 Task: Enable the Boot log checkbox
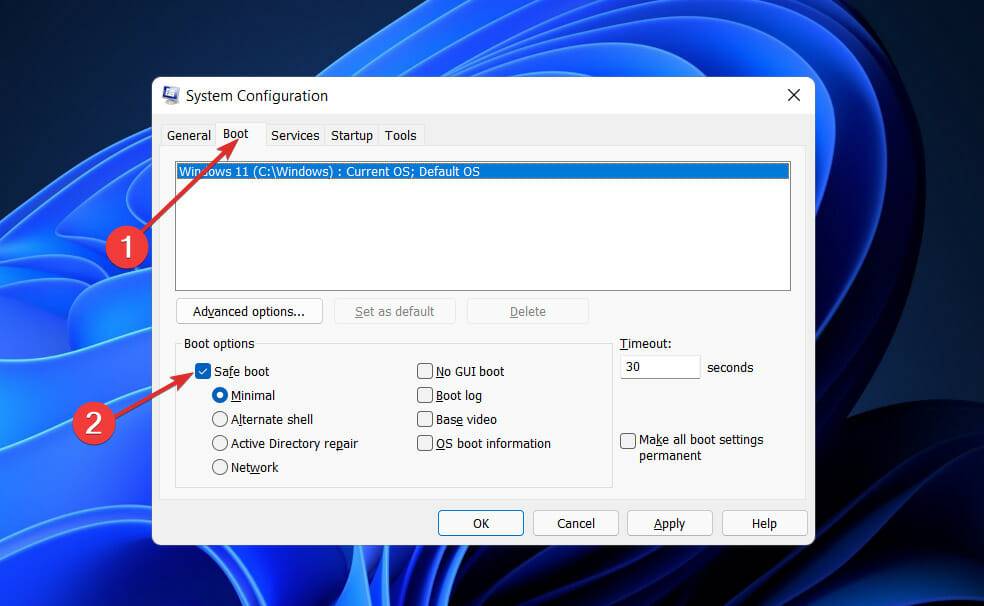425,395
